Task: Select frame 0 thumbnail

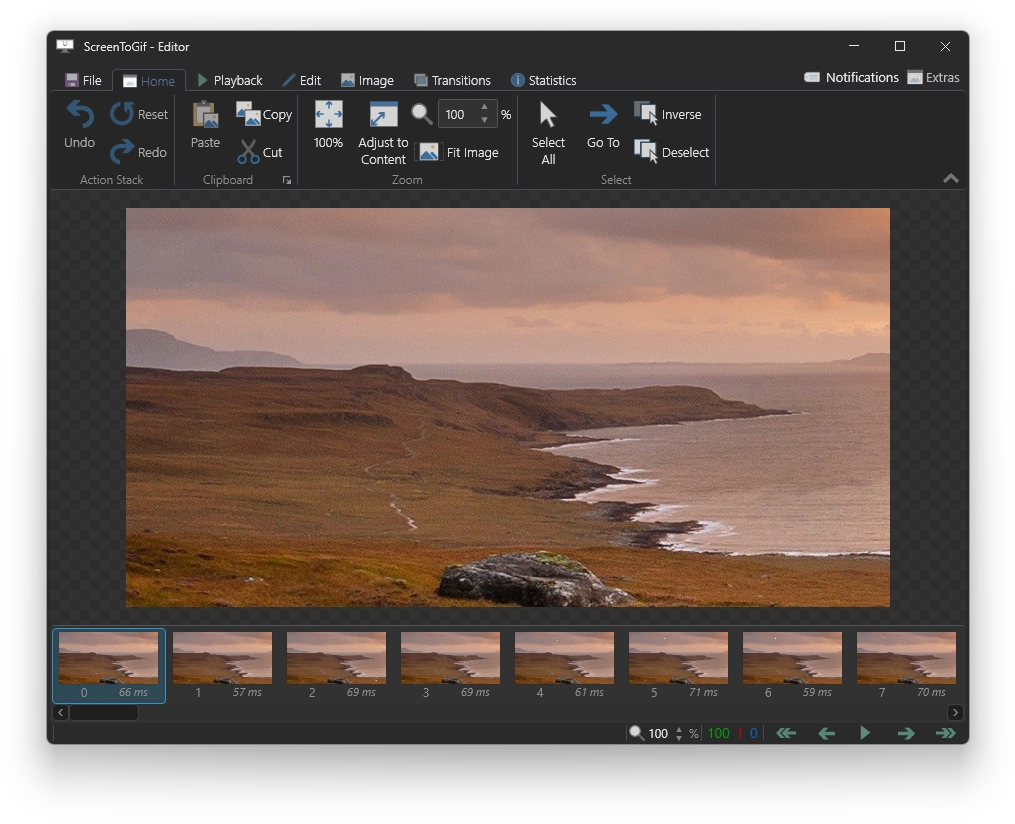Action: tap(109, 665)
